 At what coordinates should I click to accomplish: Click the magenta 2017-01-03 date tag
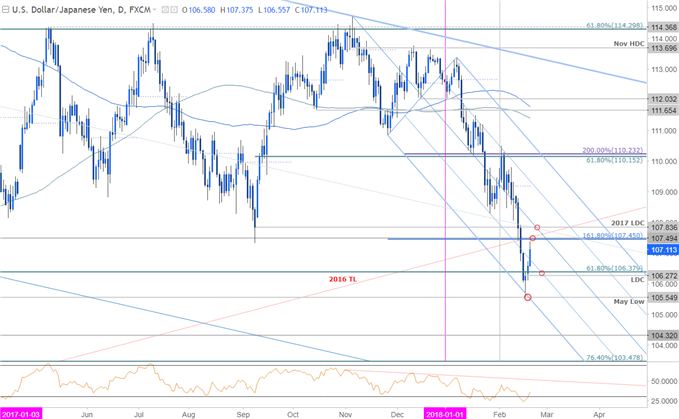20,414
